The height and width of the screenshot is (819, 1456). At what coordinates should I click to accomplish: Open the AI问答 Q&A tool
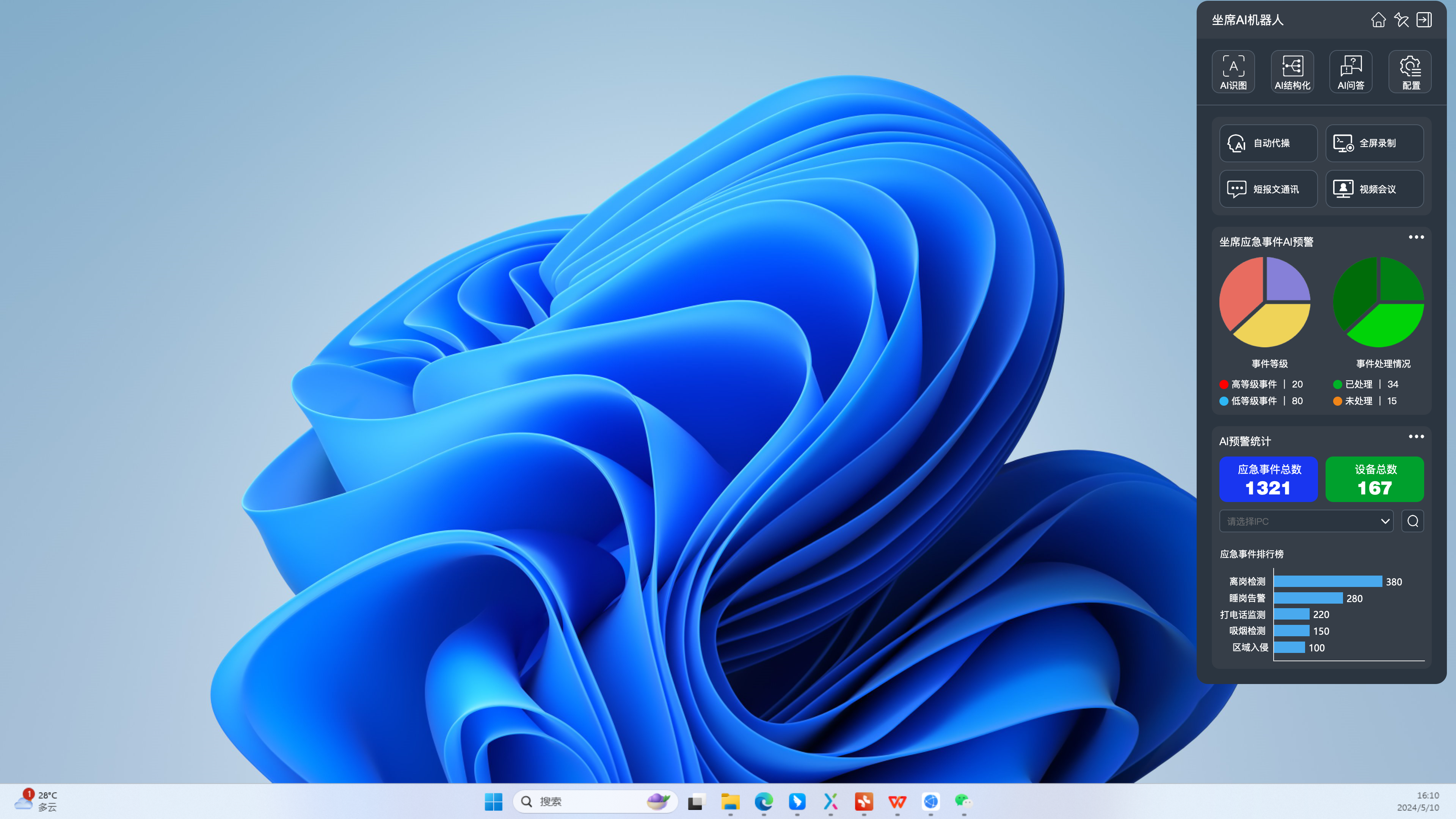(x=1351, y=72)
